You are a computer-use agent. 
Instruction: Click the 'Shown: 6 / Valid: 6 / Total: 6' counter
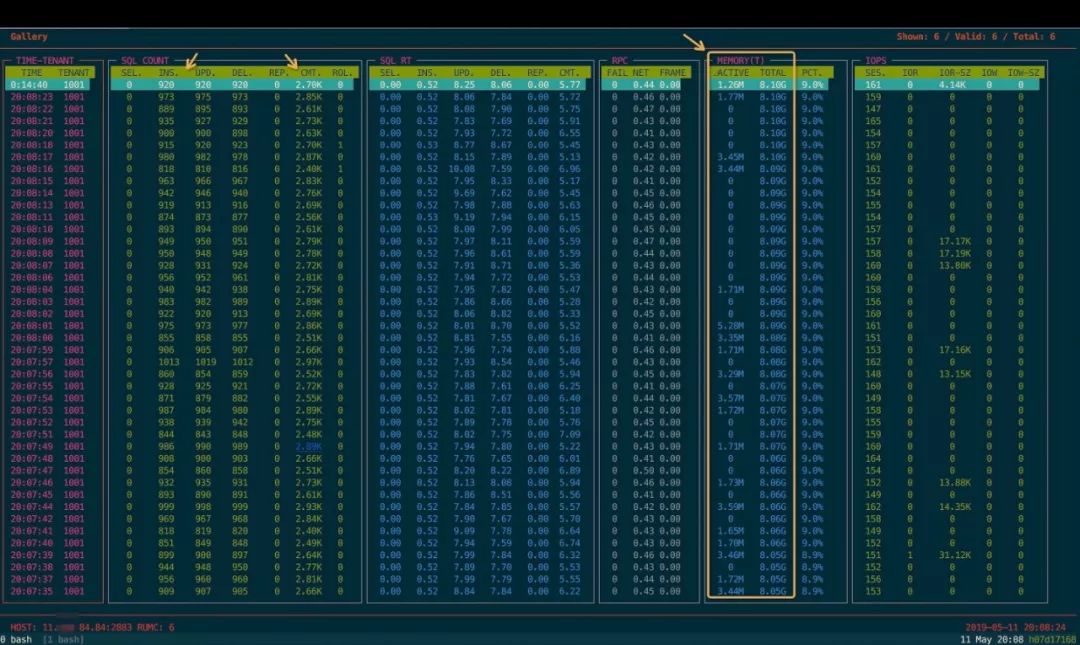pos(975,37)
